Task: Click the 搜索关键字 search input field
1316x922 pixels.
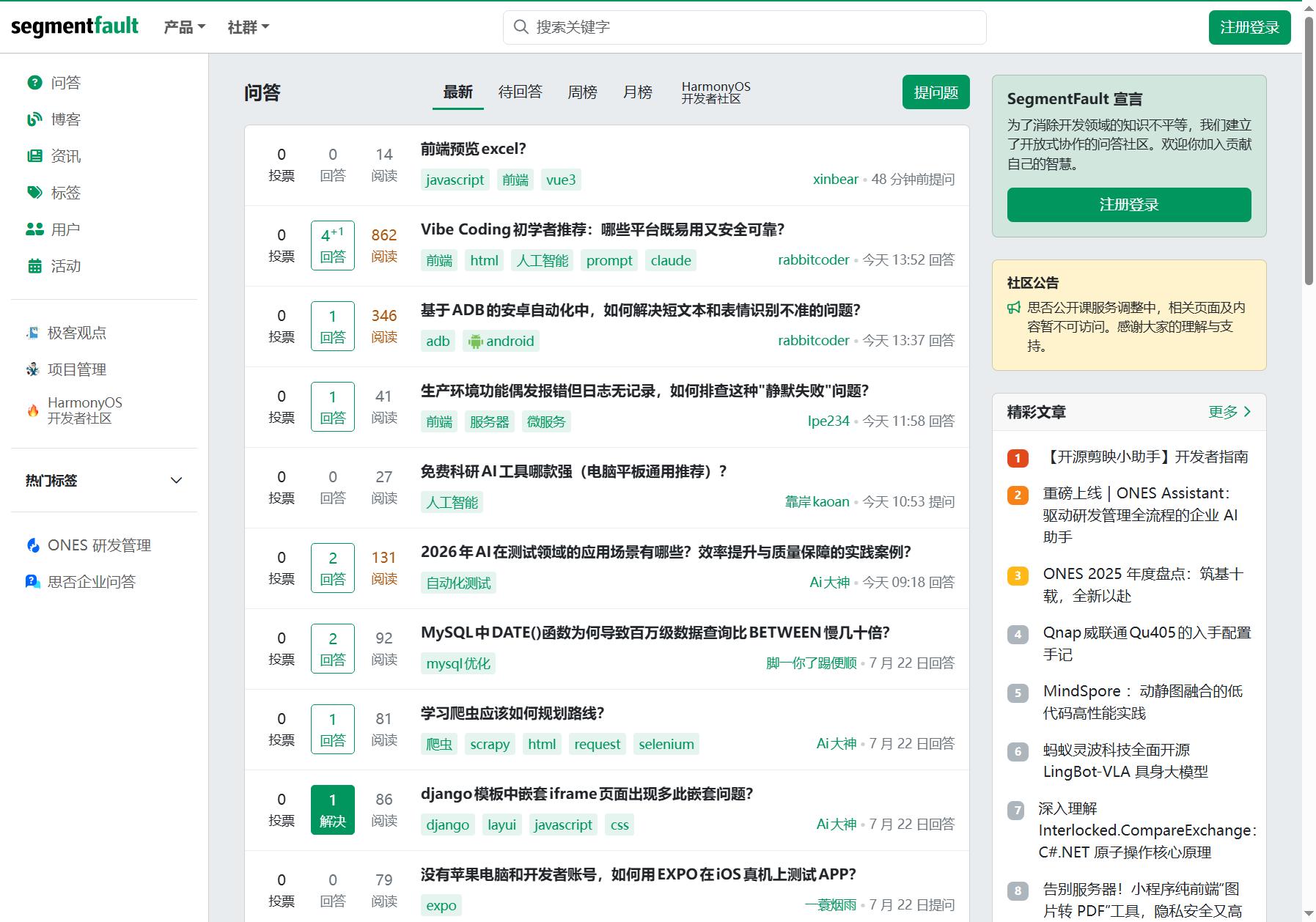Action: 744,27
